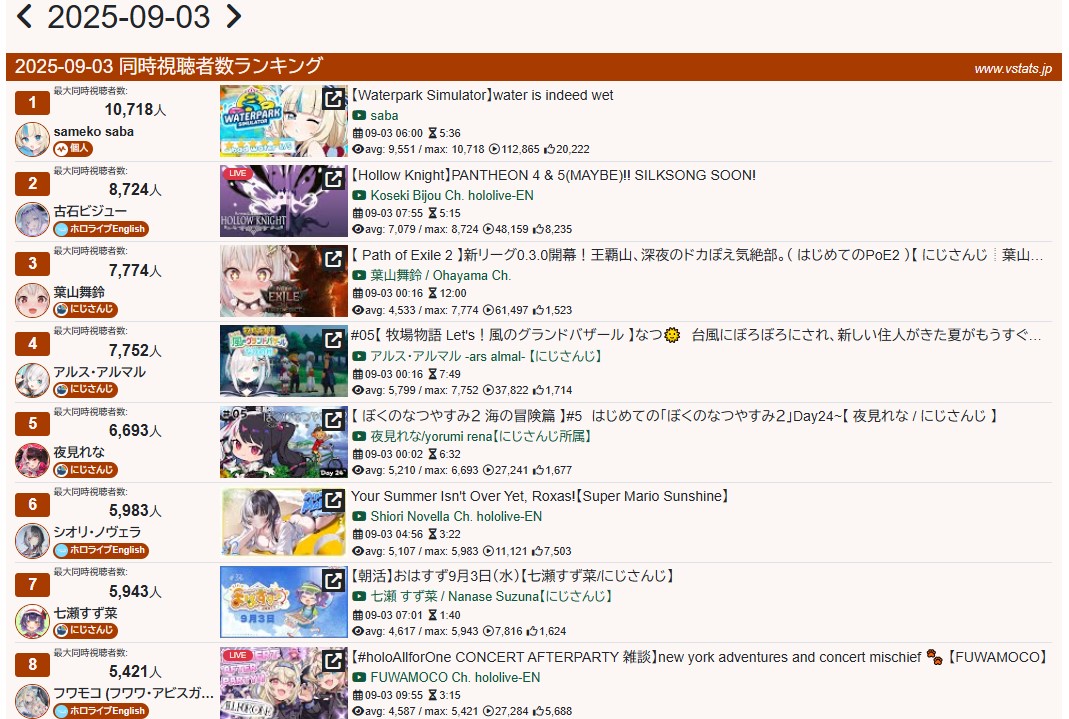Screen dimensions: 1069x719
Task: Click rank 3 number badge
Action: click(x=32, y=263)
